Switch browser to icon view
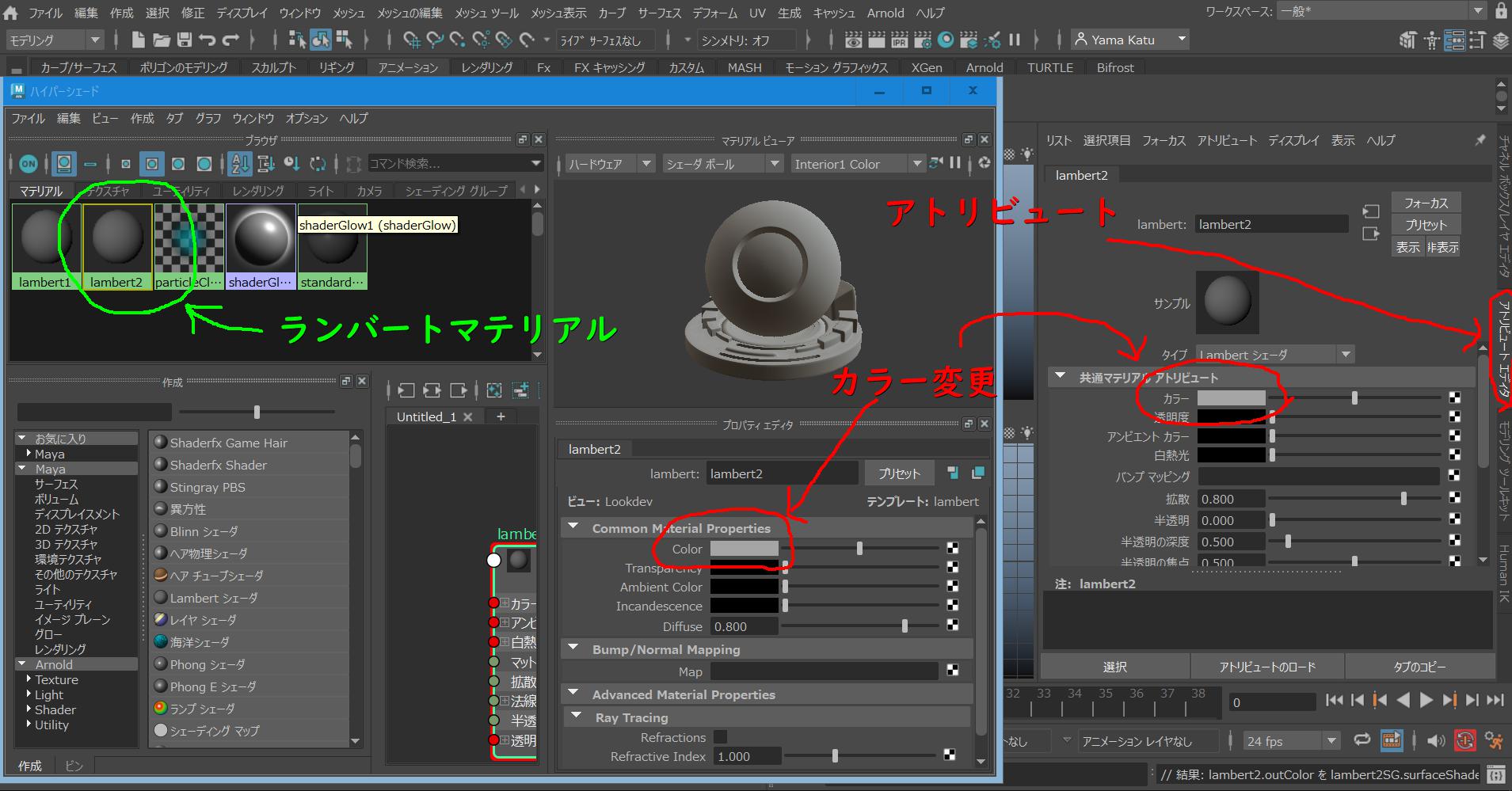The width and height of the screenshot is (1512, 791). pyautogui.click(x=64, y=164)
